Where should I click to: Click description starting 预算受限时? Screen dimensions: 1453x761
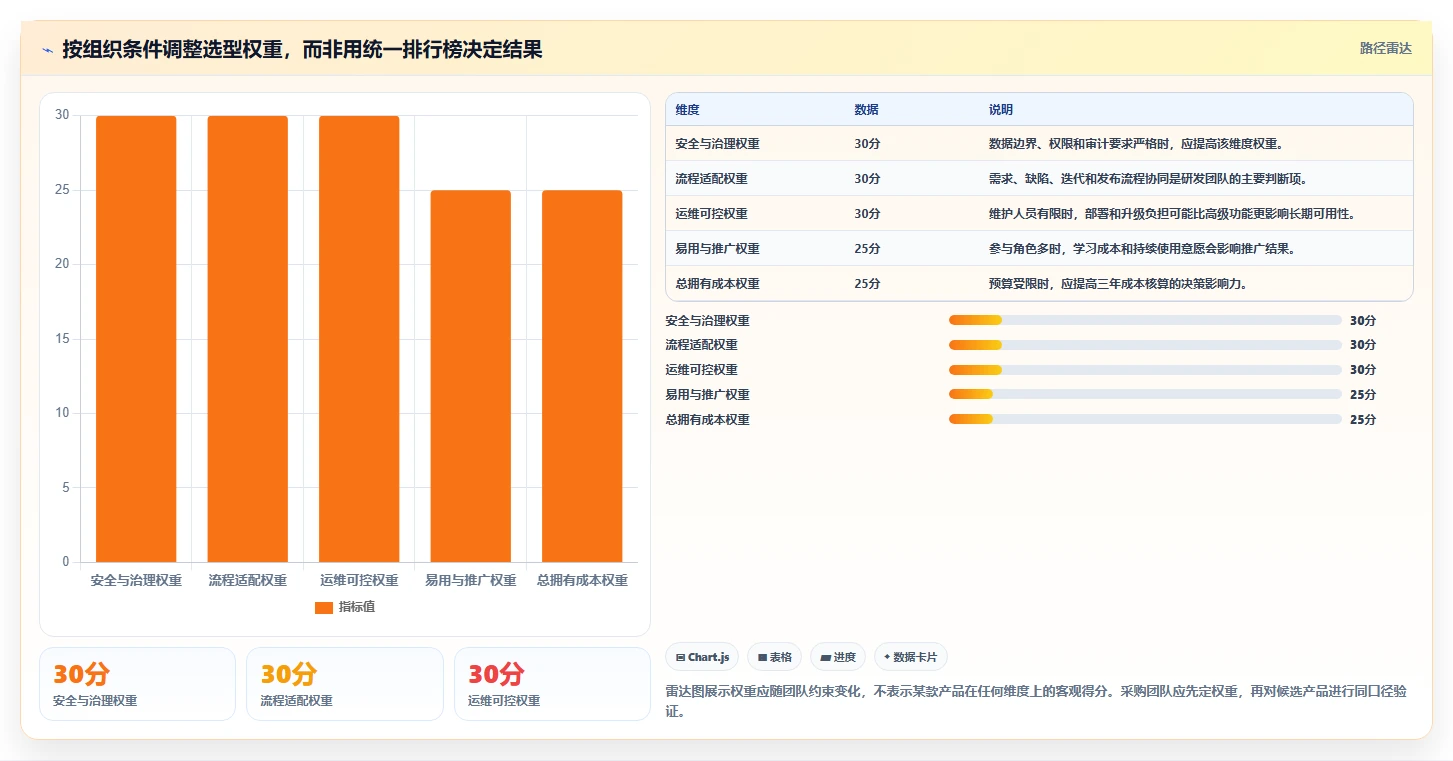(x=1118, y=284)
